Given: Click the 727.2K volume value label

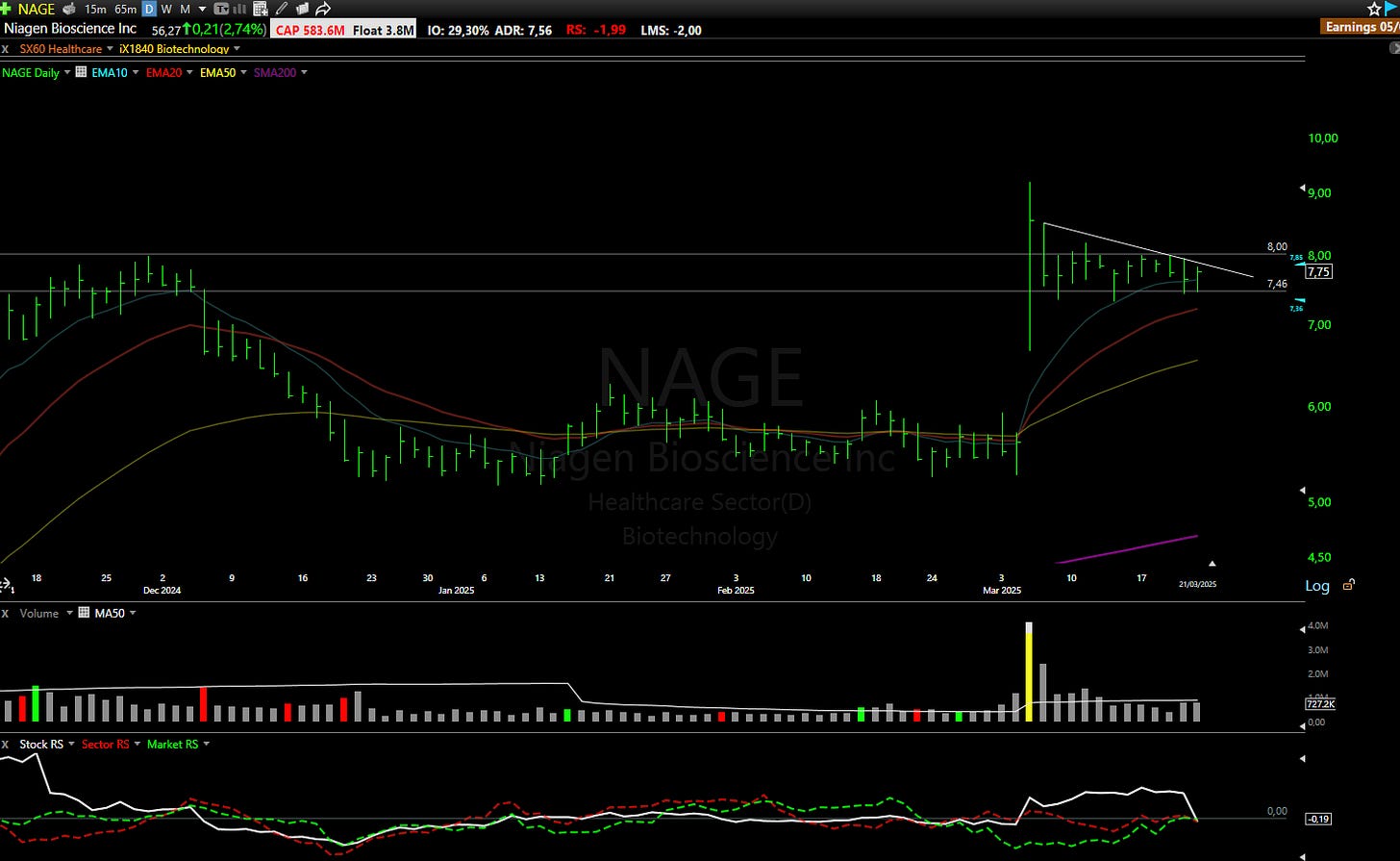Looking at the screenshot, I should 1318,704.
